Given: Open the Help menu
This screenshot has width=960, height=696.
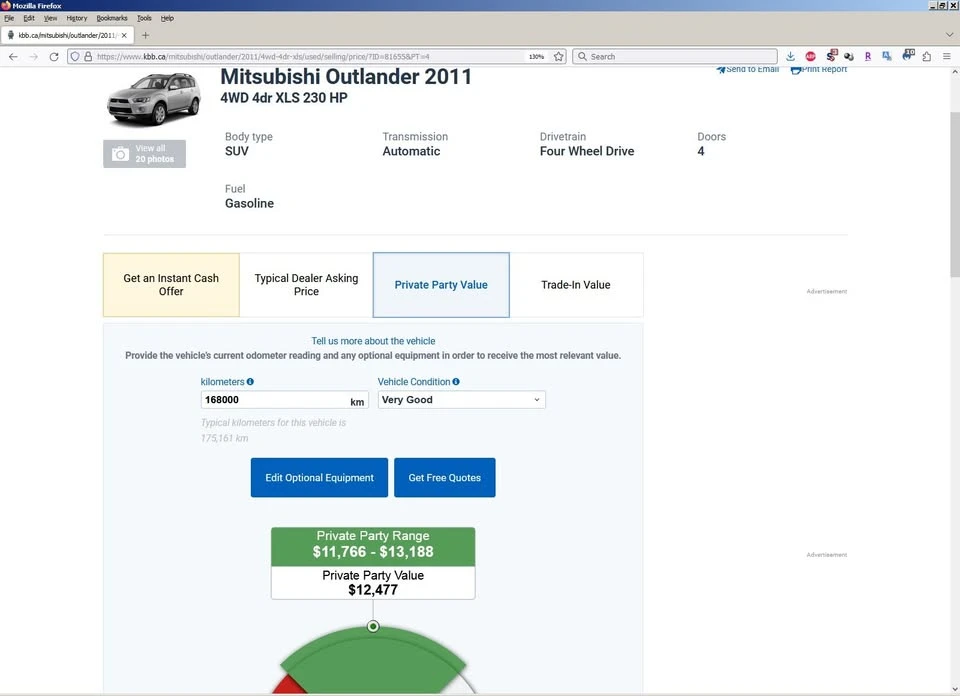Looking at the screenshot, I should [167, 18].
